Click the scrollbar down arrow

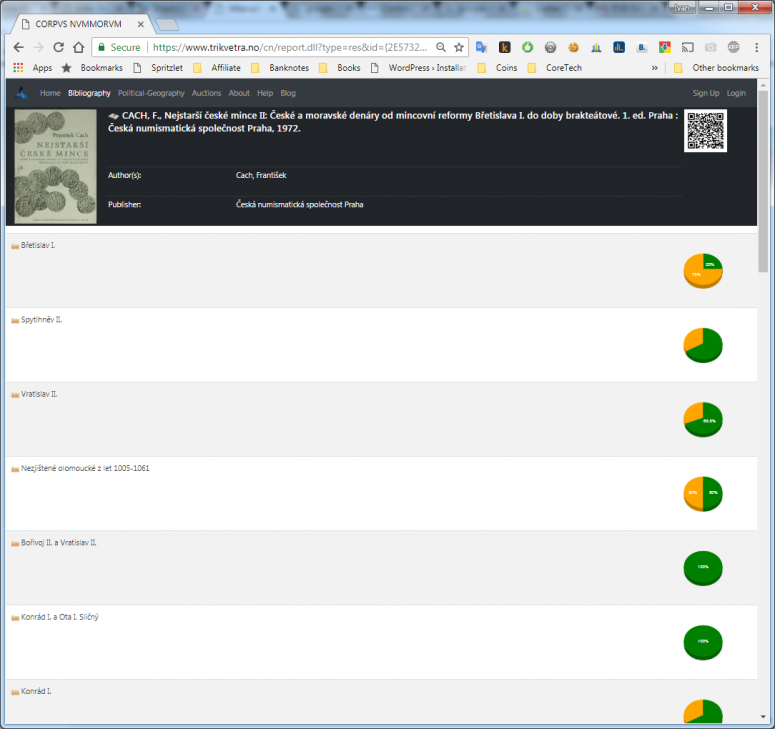click(763, 717)
